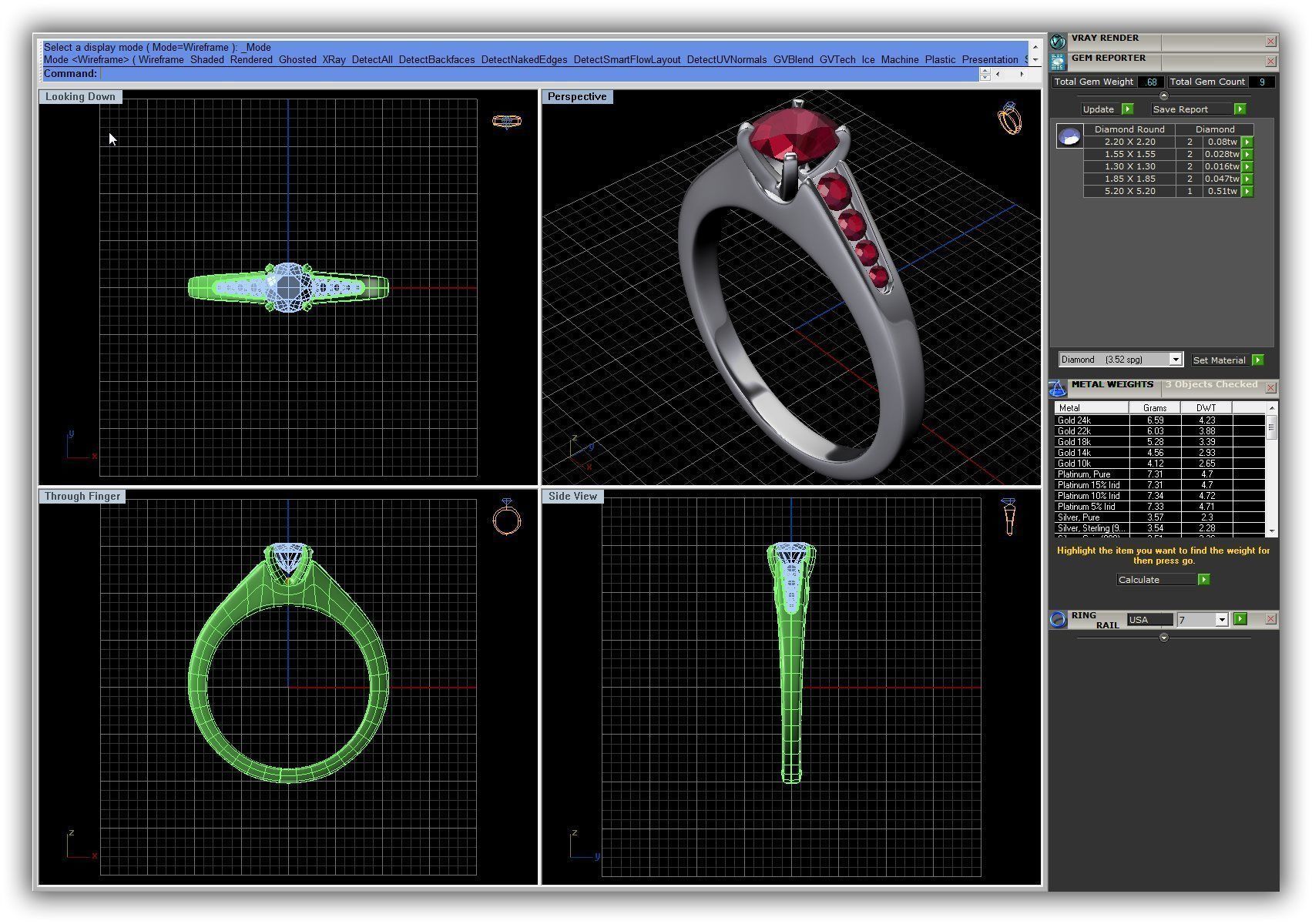Choose the GVTech display mode option

click(837, 60)
